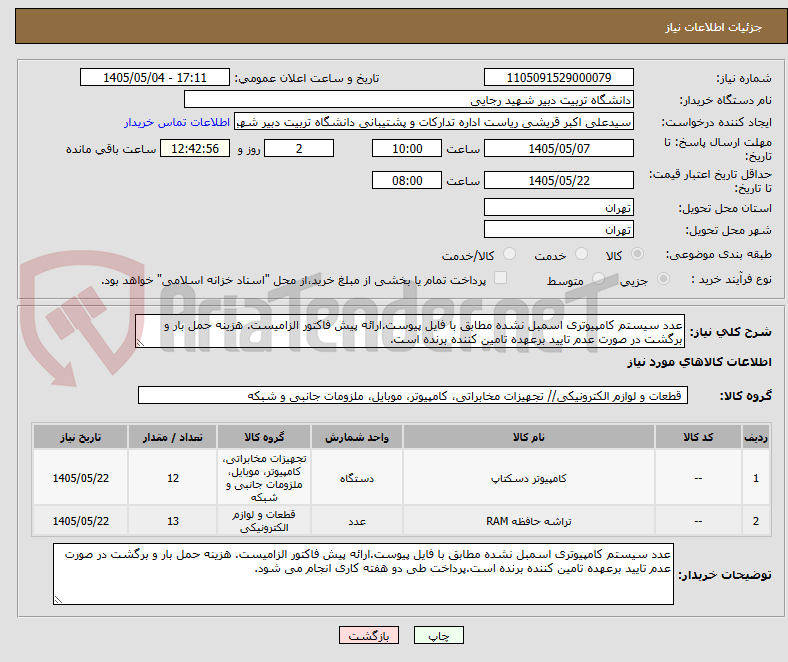
Task: Click the quantity cell showing 12
Action: 172,478
